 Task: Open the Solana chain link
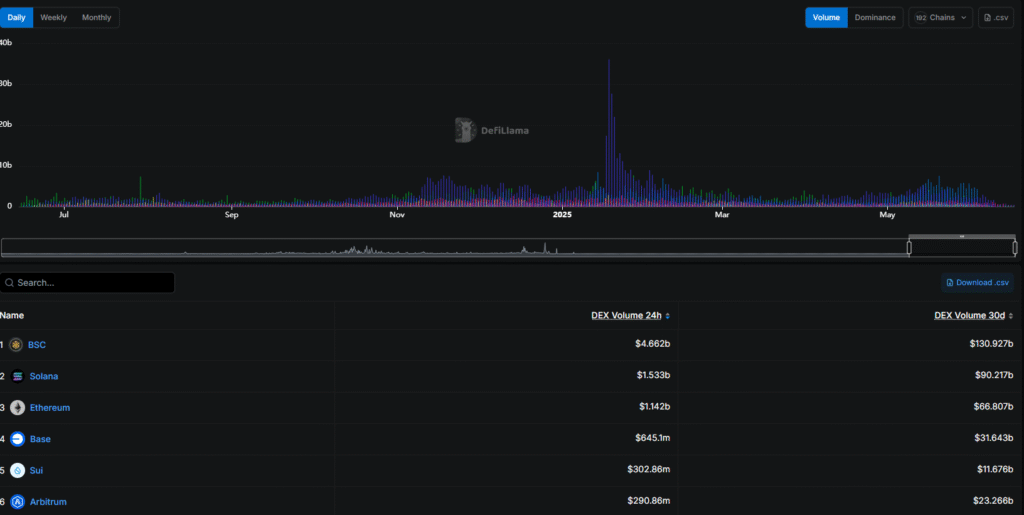(44, 376)
